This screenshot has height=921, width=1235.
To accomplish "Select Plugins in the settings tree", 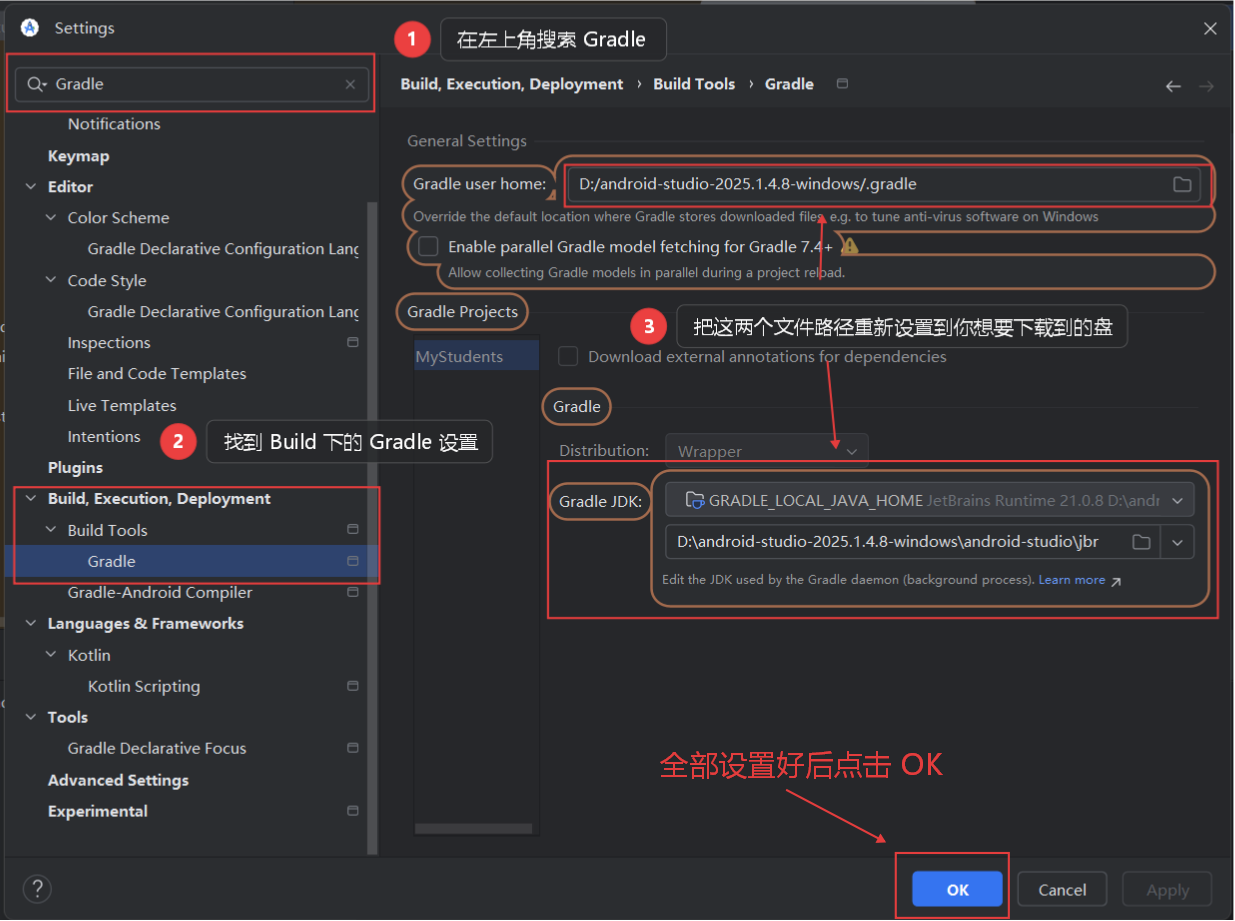I will pos(75,467).
